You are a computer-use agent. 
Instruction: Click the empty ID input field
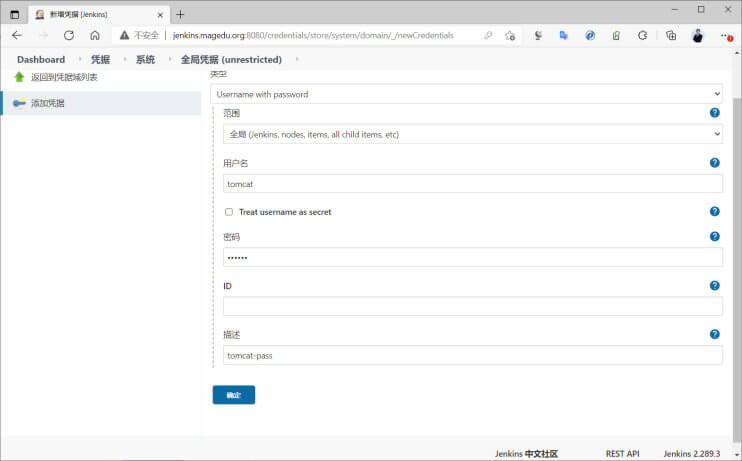point(473,306)
